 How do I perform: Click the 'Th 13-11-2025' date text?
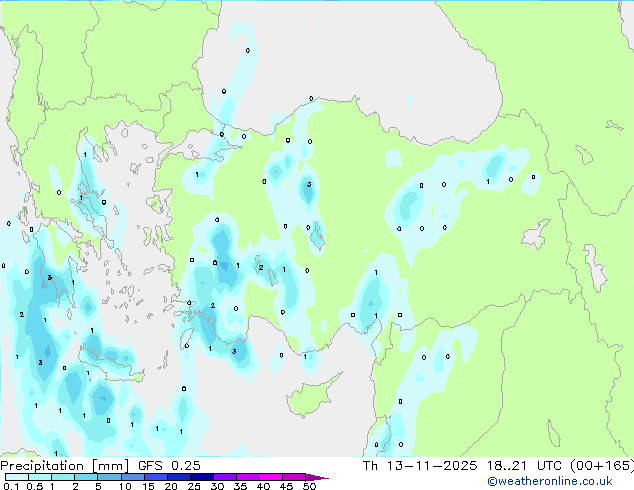click(x=420, y=466)
